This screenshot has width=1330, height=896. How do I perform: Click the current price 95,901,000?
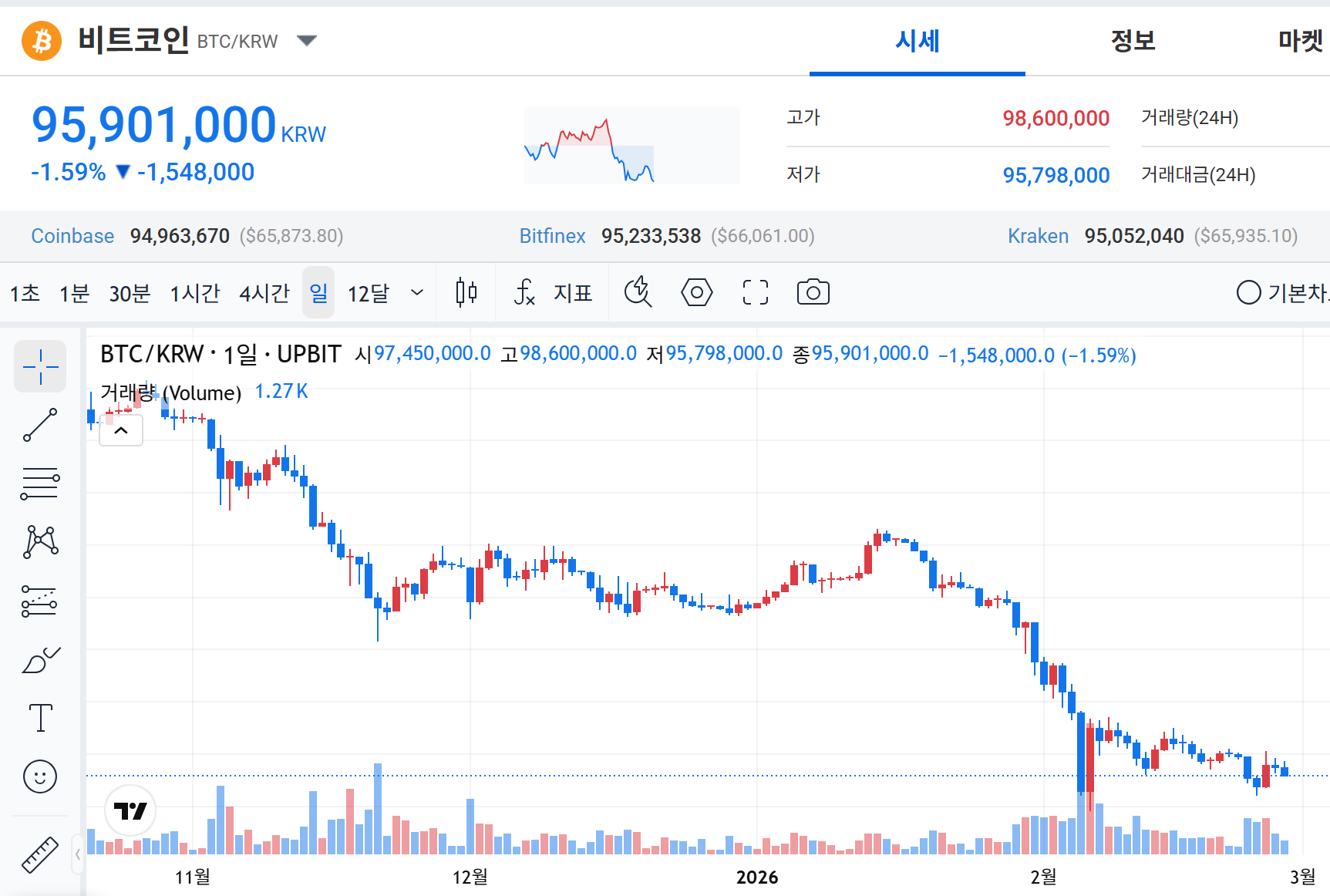pyautogui.click(x=154, y=125)
